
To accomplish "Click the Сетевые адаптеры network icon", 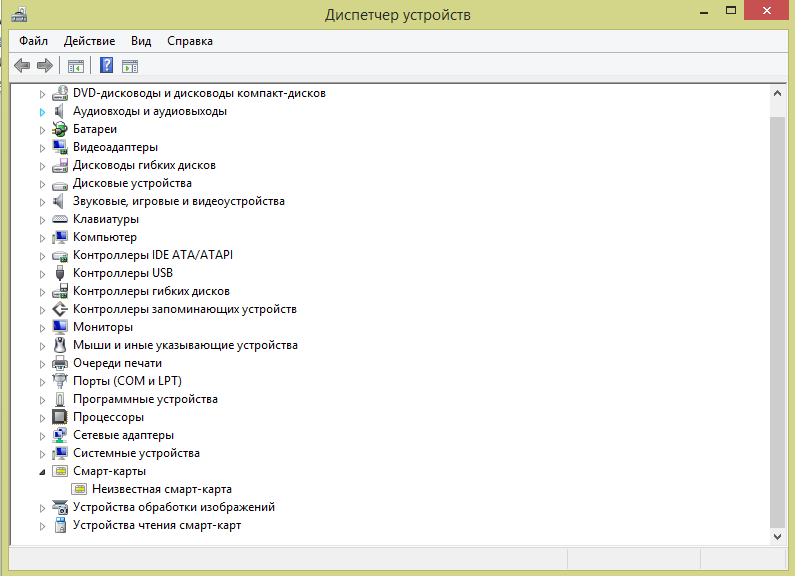I will (60, 435).
